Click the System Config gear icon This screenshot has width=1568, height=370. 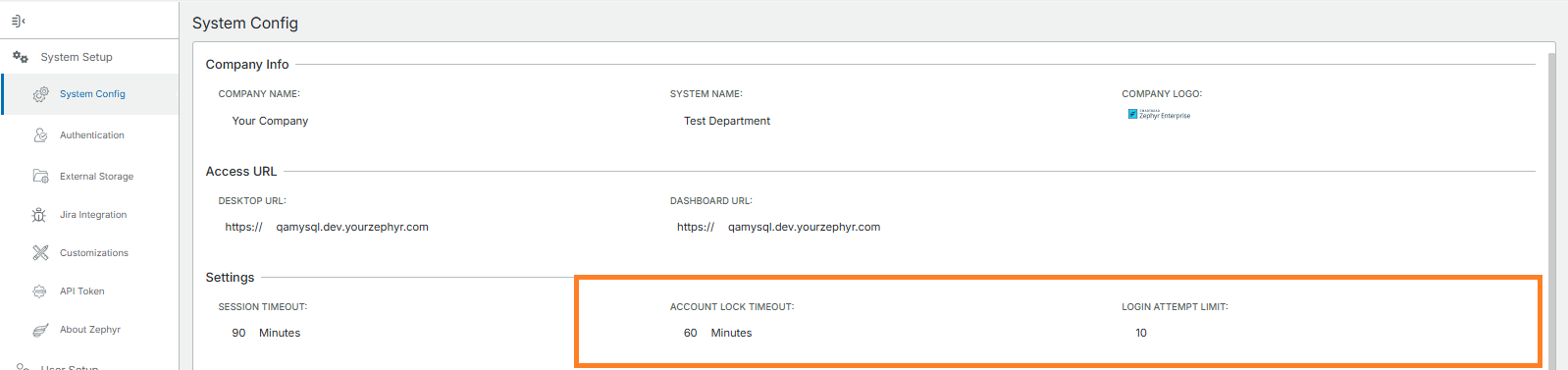(x=40, y=94)
